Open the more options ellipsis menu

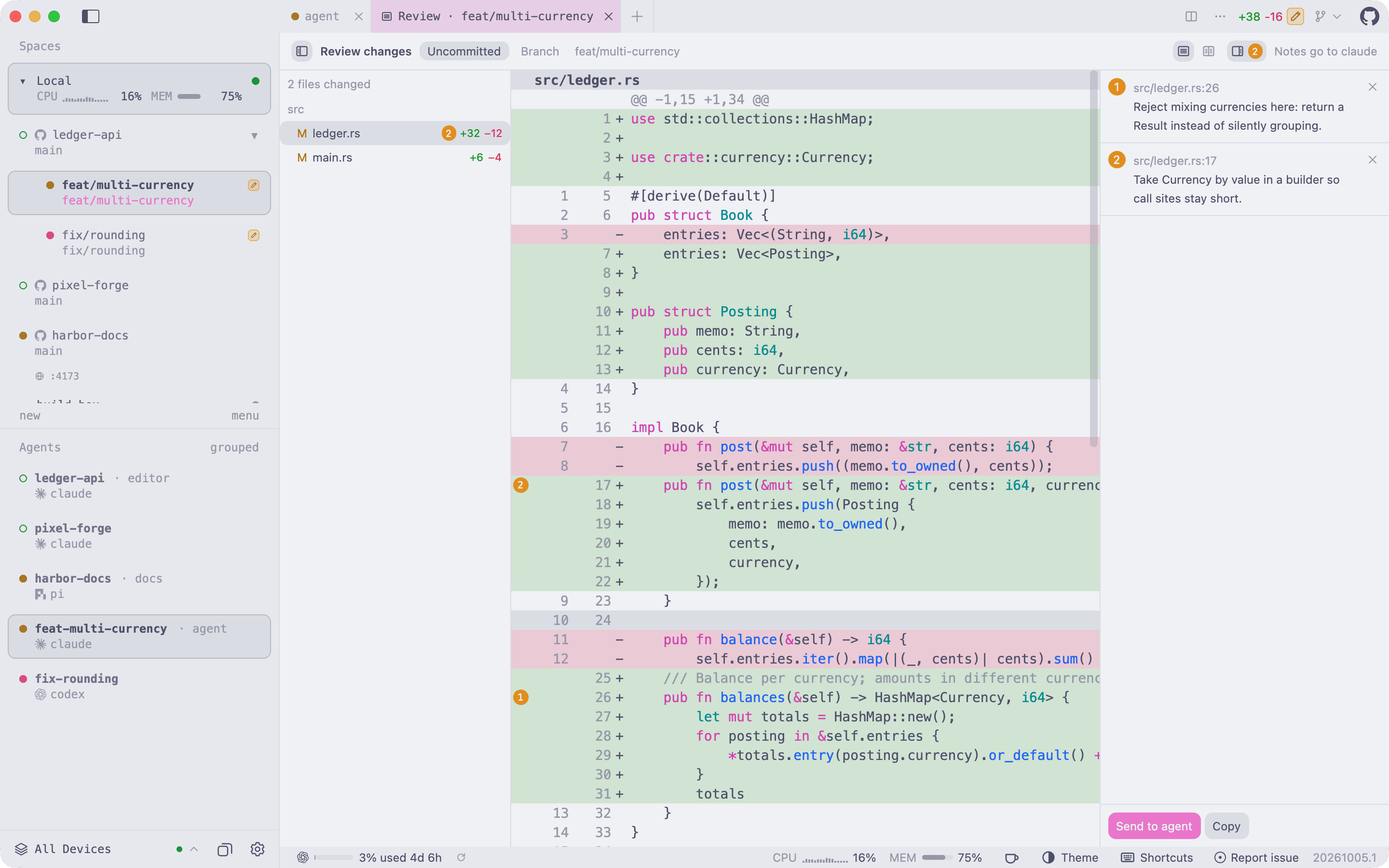(1220, 16)
